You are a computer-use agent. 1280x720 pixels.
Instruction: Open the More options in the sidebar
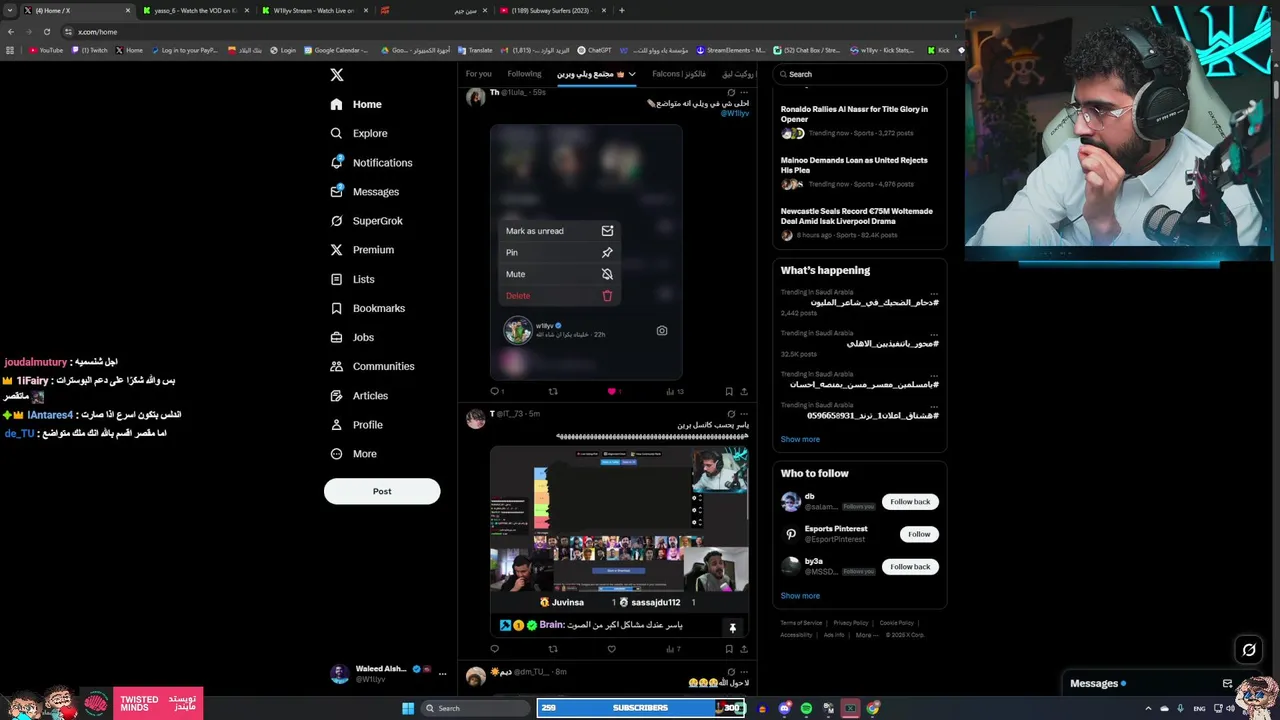pos(353,454)
